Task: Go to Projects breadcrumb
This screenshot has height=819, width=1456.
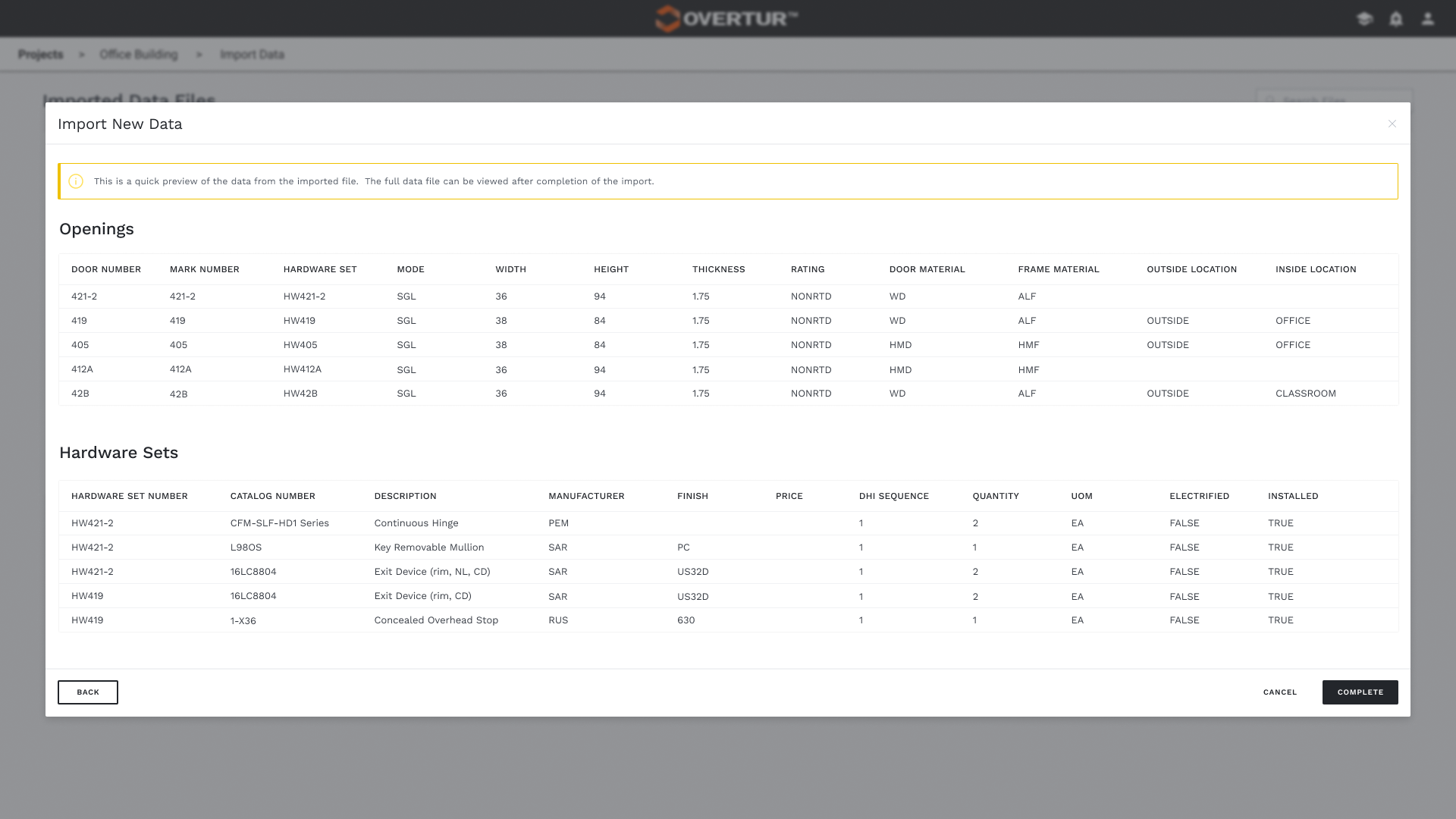Action: click(x=41, y=55)
